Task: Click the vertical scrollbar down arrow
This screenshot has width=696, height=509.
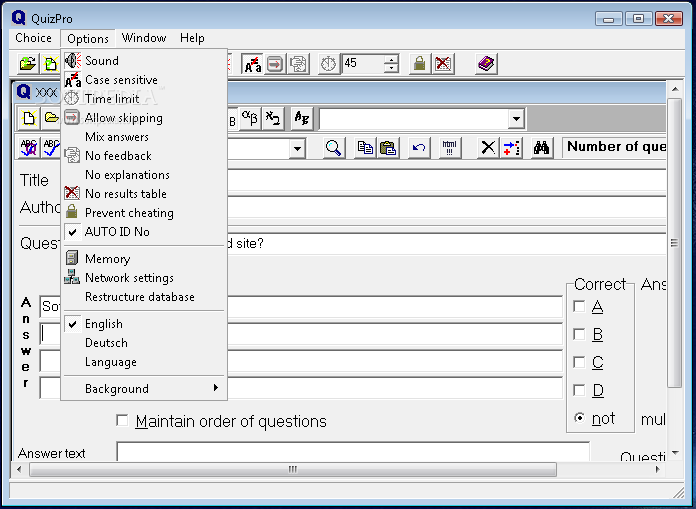Action: click(675, 453)
